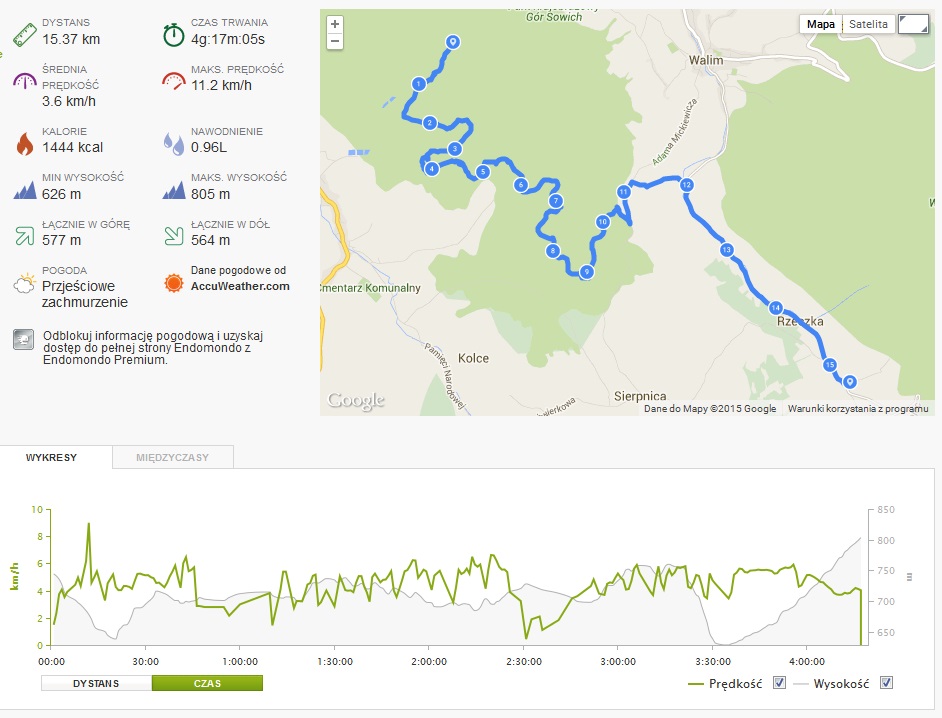Click the calories flame icon
Image resolution: width=942 pixels, height=718 pixels.
(x=24, y=142)
